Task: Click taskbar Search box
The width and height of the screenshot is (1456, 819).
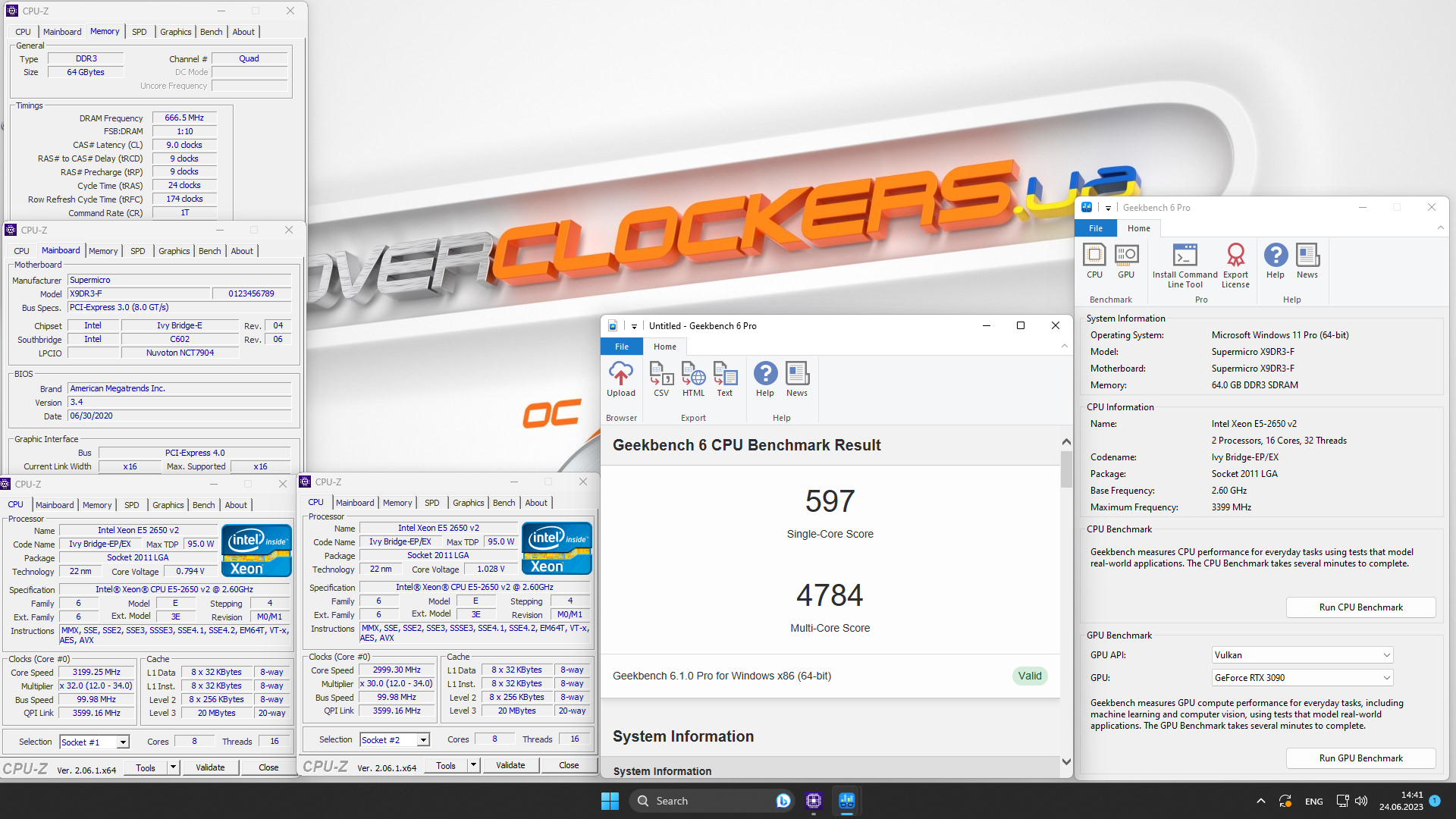Action: point(711,801)
